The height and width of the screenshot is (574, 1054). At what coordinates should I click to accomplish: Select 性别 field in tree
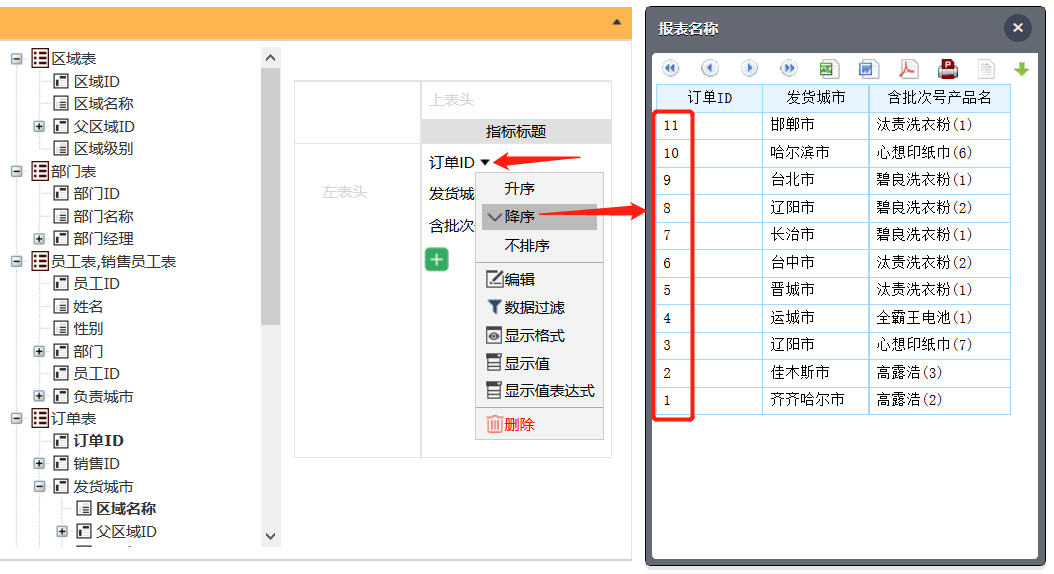coord(88,329)
